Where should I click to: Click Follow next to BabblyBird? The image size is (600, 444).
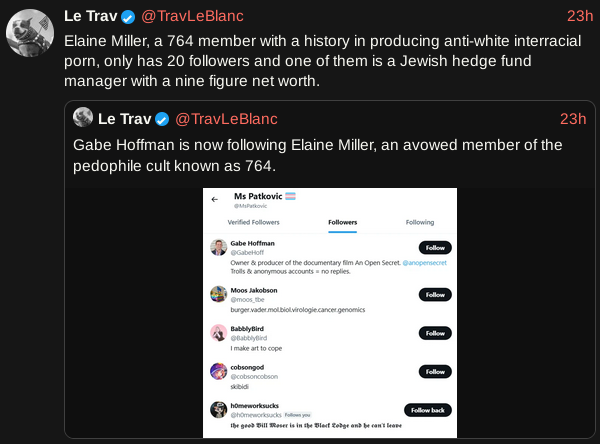434,333
